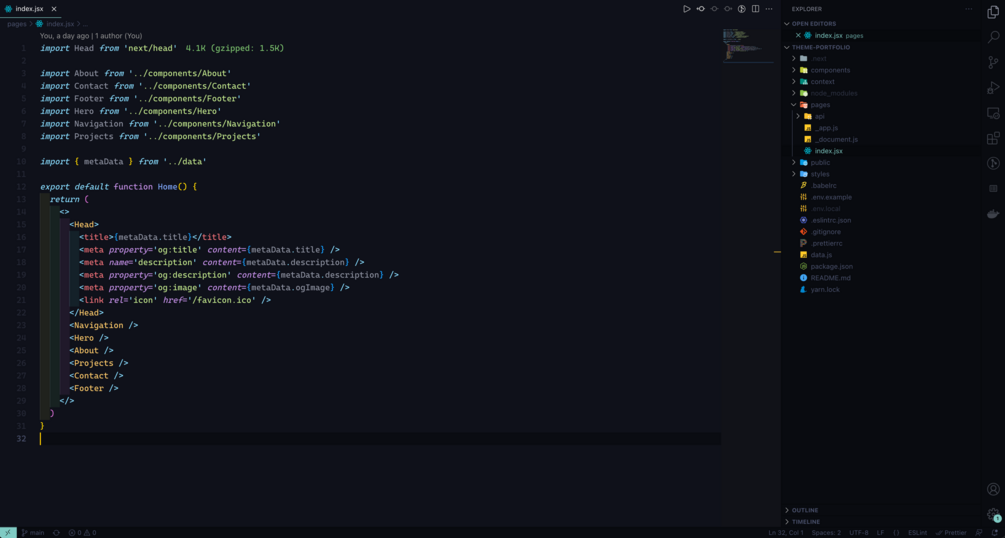Open the feedback icon in status bar

pos(979,533)
